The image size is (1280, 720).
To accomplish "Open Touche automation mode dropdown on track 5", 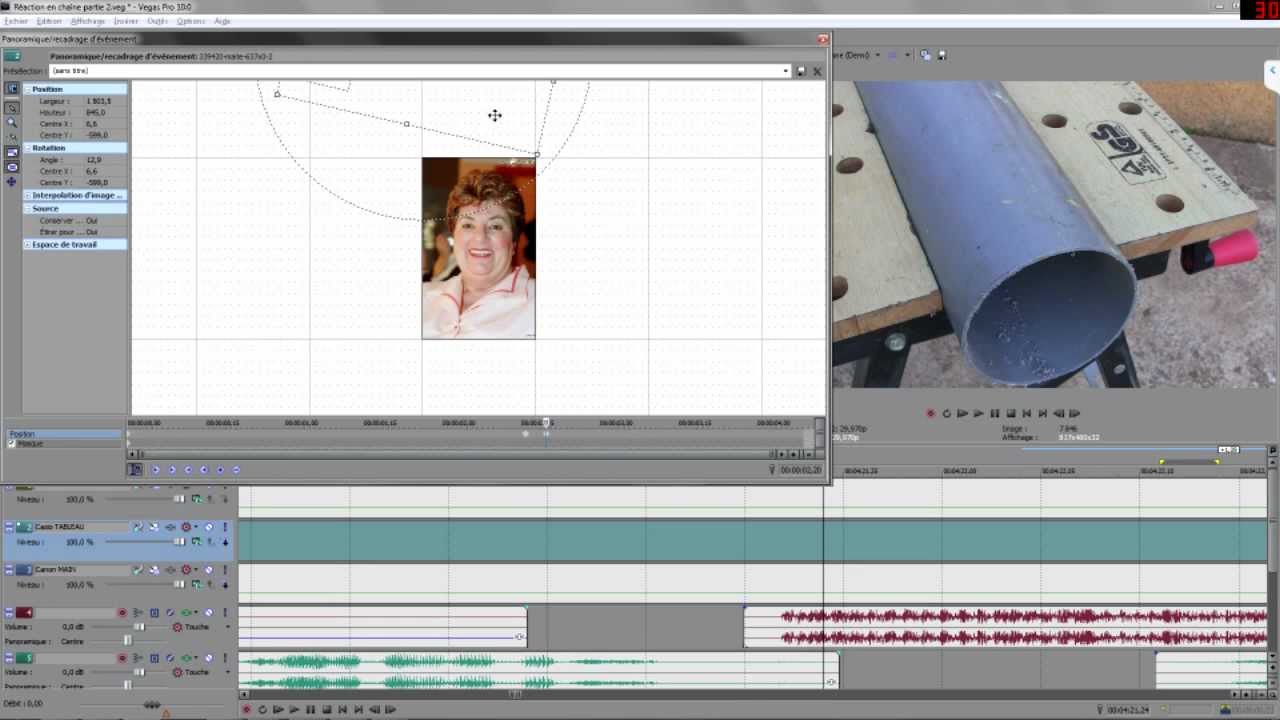I will (227, 672).
